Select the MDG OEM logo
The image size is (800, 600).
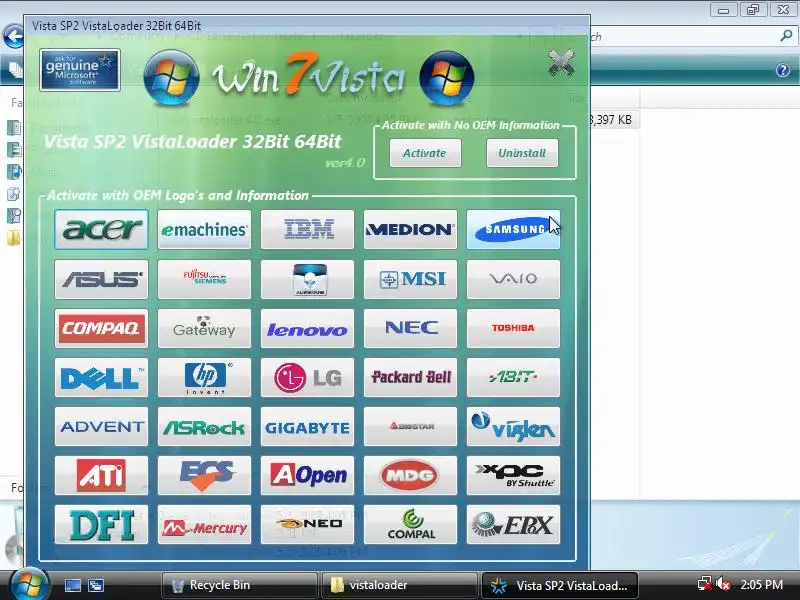[410, 475]
